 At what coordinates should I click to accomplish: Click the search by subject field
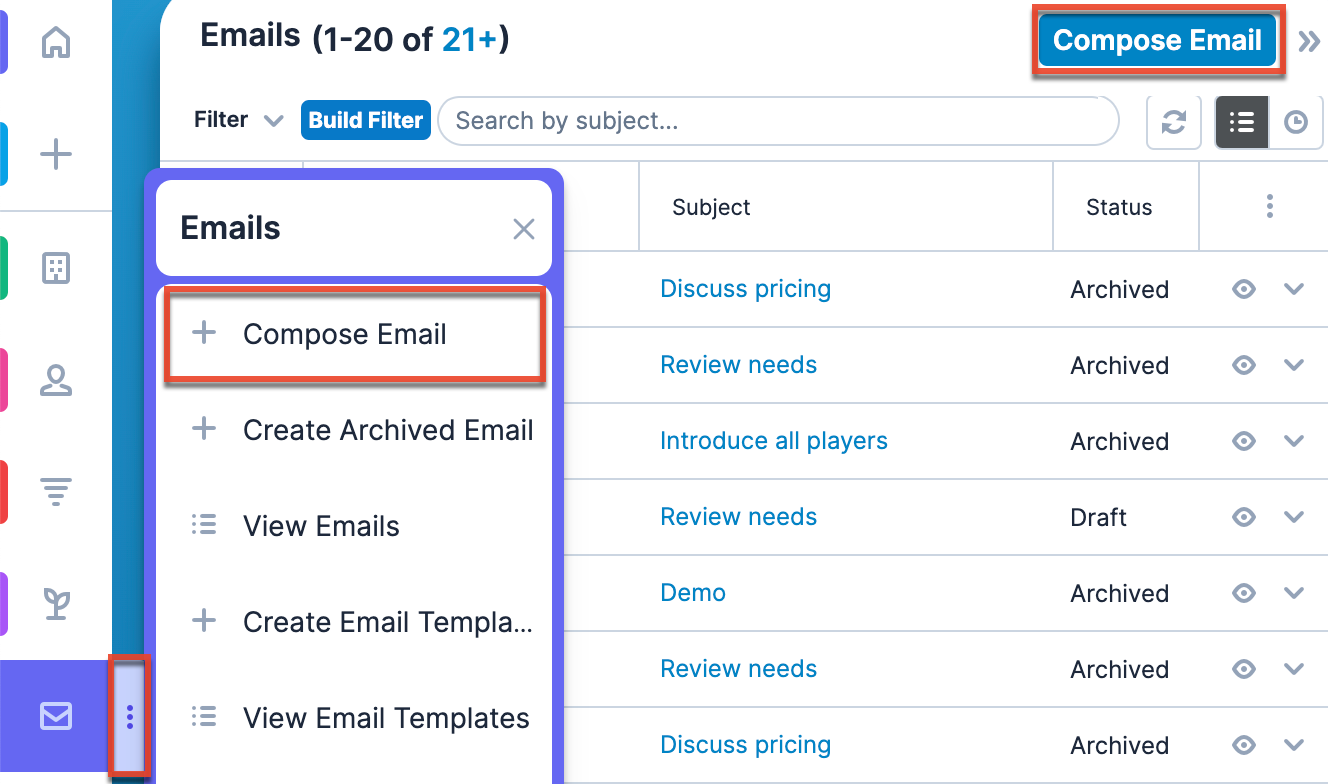tap(779, 120)
